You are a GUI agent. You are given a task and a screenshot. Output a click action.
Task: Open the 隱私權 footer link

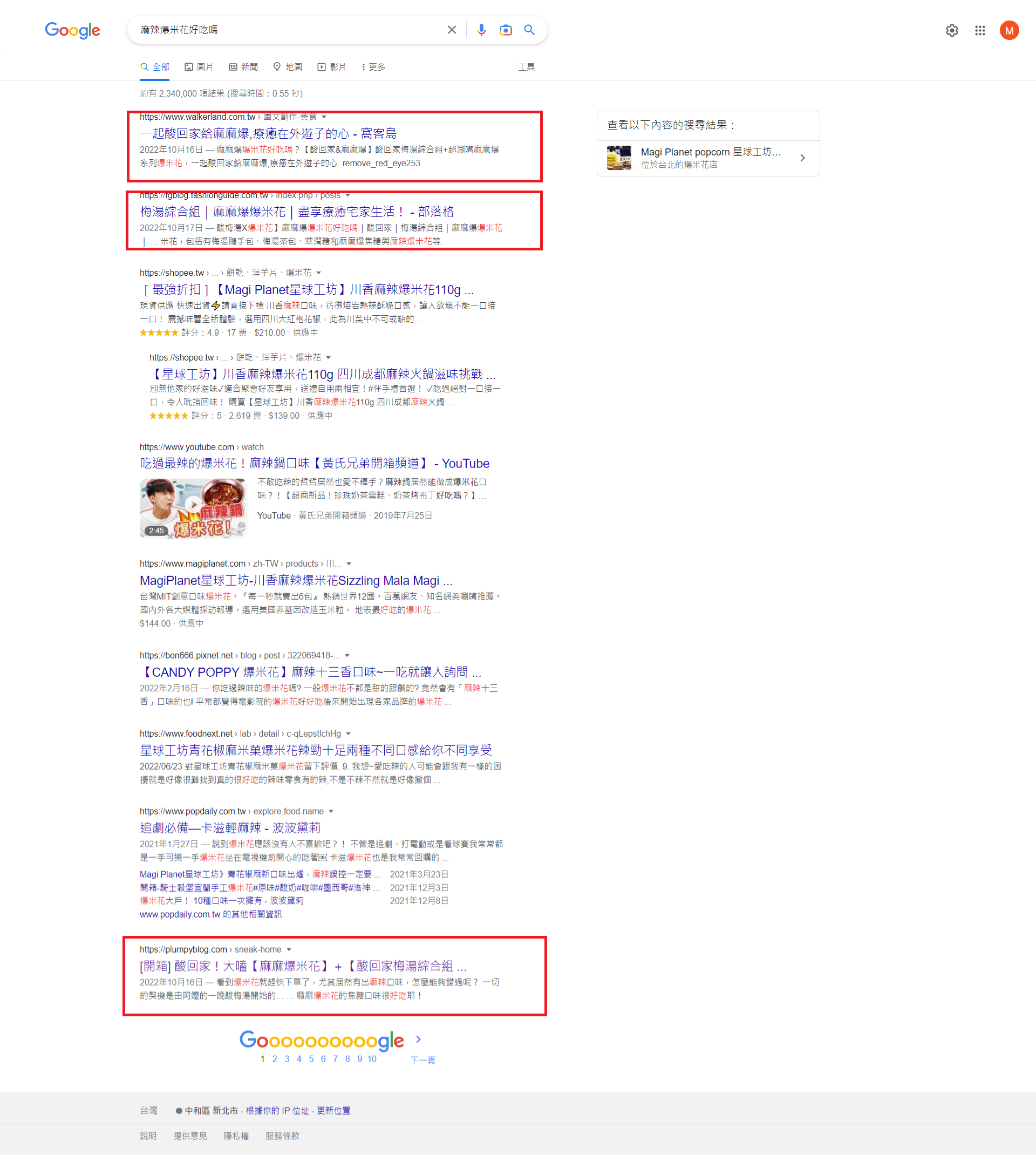click(x=236, y=1136)
